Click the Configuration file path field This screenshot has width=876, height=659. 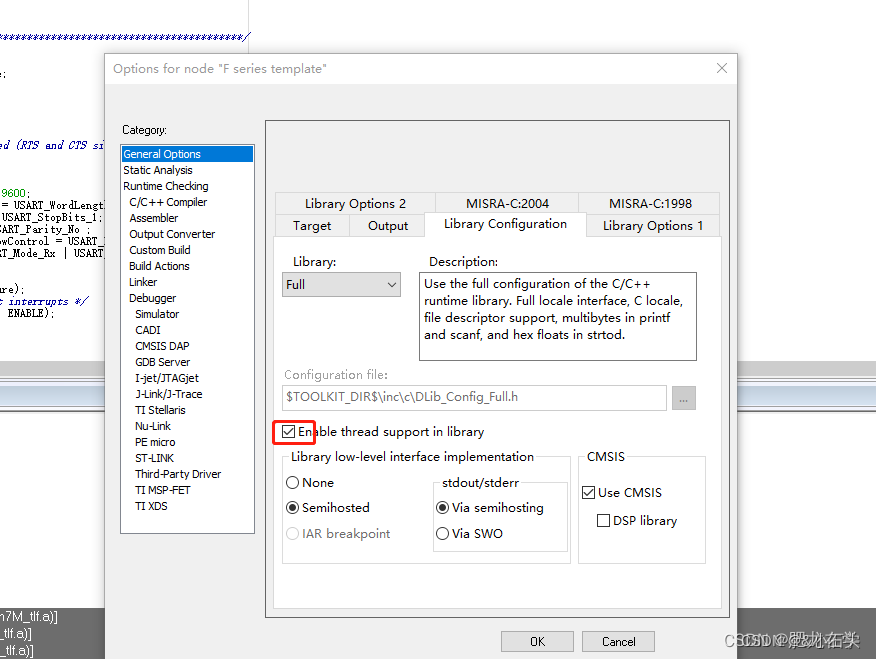coord(474,397)
